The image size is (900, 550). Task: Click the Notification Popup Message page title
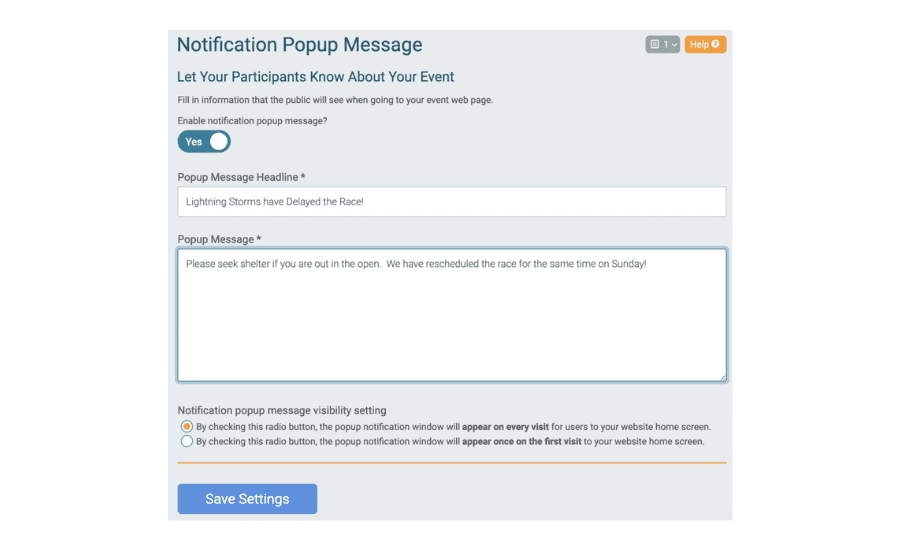coord(300,45)
